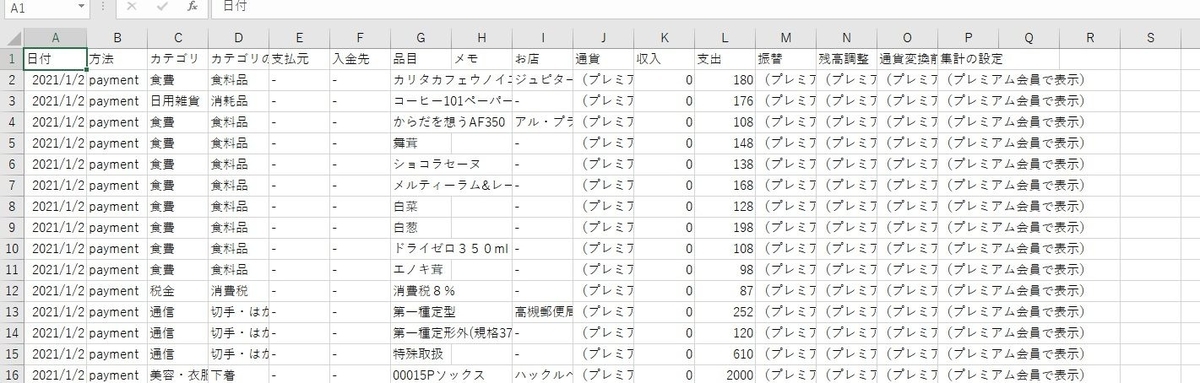Select the 入金先 header cell
This screenshot has width=1200, height=383.
pos(360,58)
